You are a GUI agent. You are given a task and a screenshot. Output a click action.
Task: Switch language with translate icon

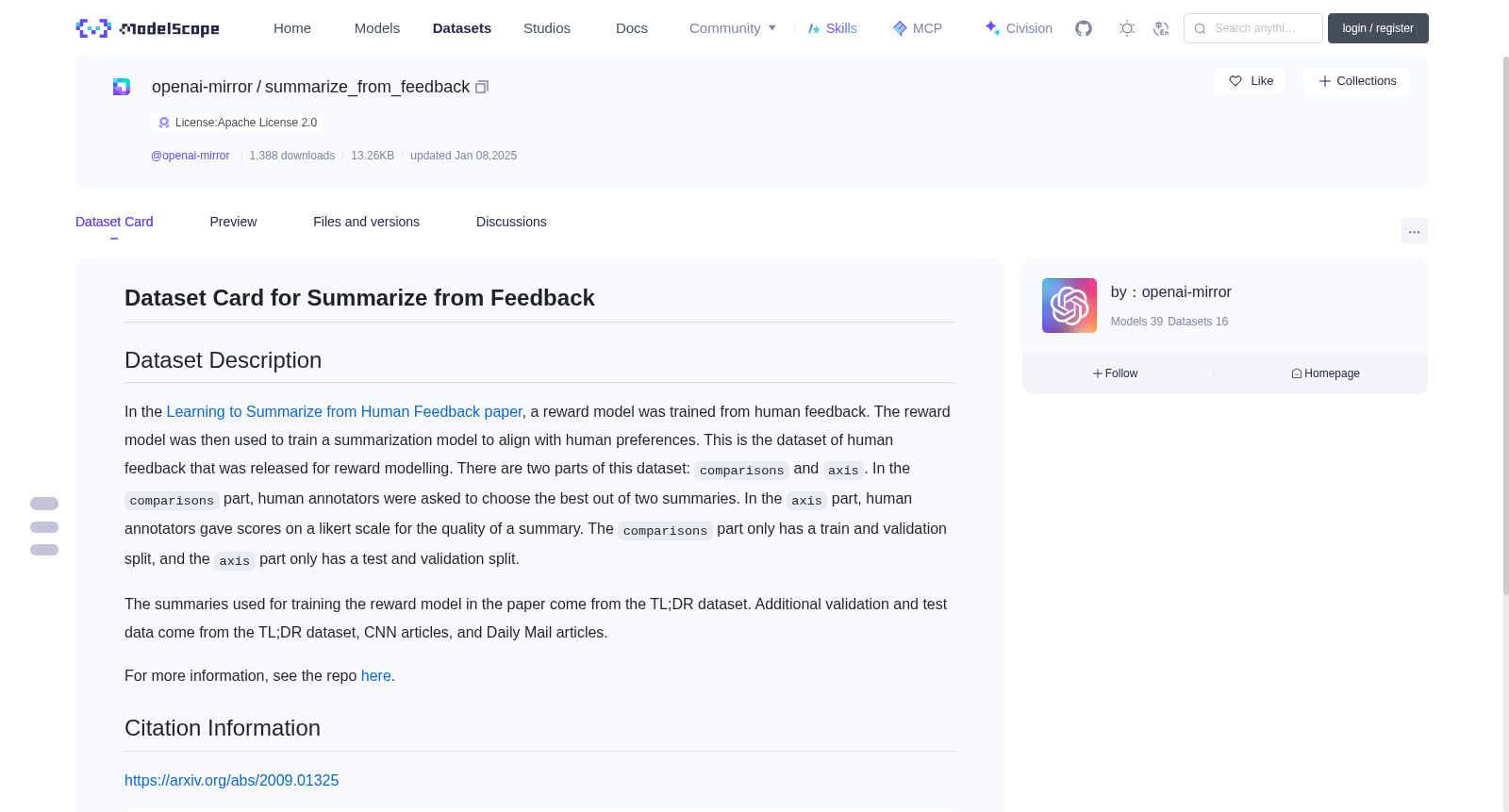pyautogui.click(x=1162, y=28)
